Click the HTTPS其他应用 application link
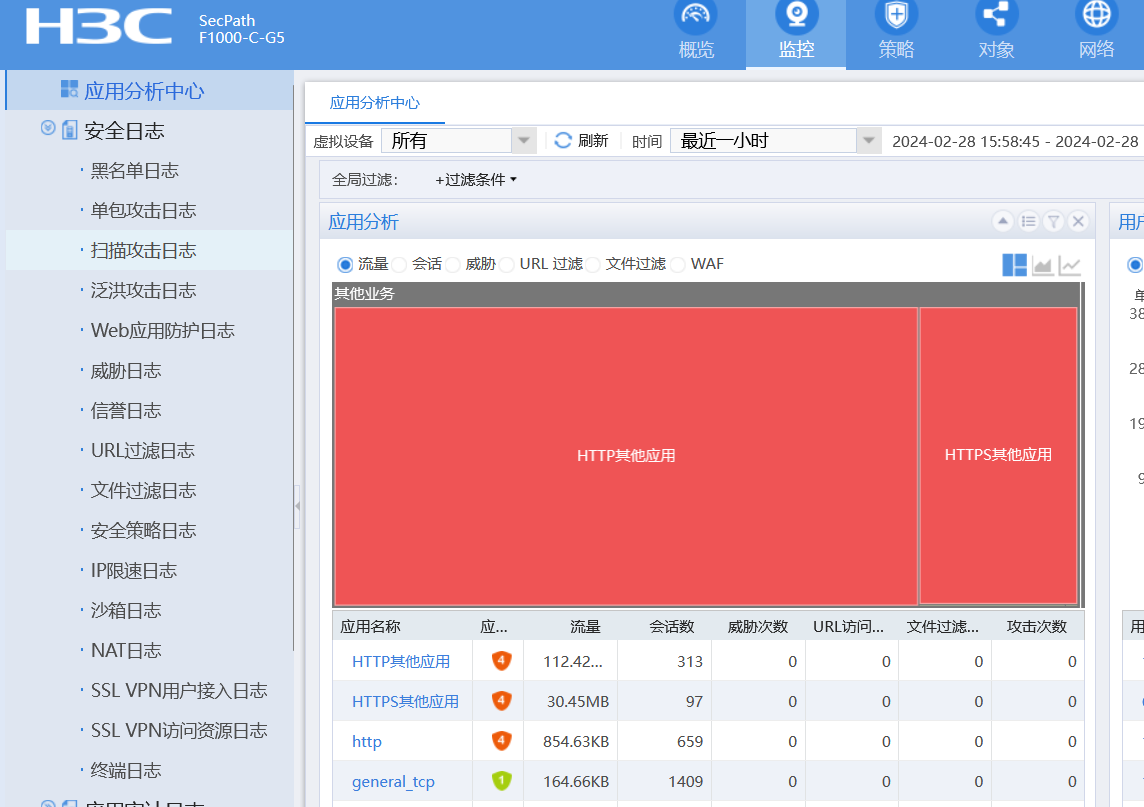This screenshot has width=1144, height=807. [405, 702]
